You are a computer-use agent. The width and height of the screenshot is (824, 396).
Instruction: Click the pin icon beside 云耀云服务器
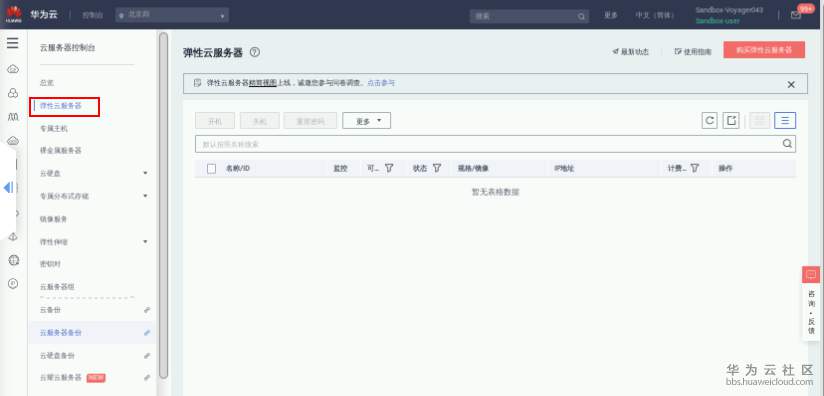[147, 378]
